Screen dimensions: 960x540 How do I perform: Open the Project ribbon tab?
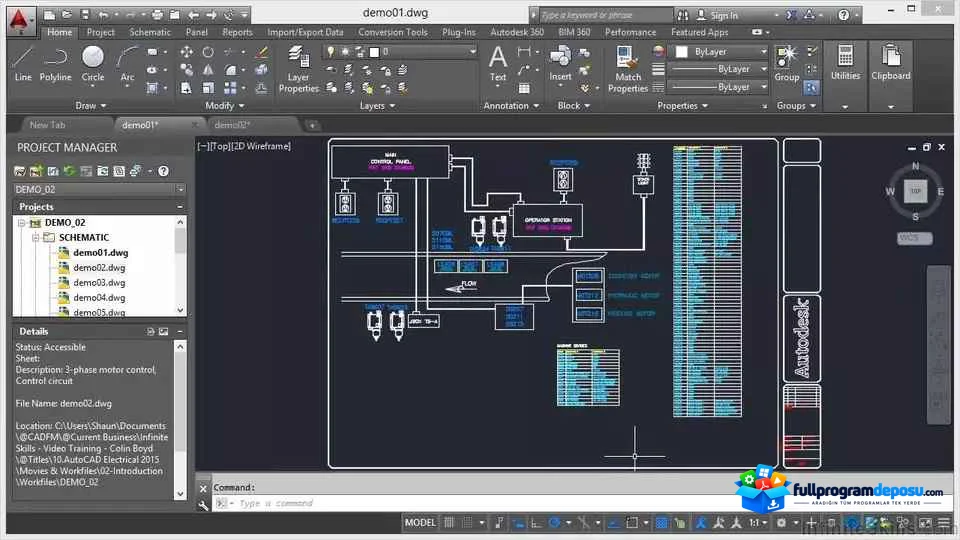click(100, 32)
